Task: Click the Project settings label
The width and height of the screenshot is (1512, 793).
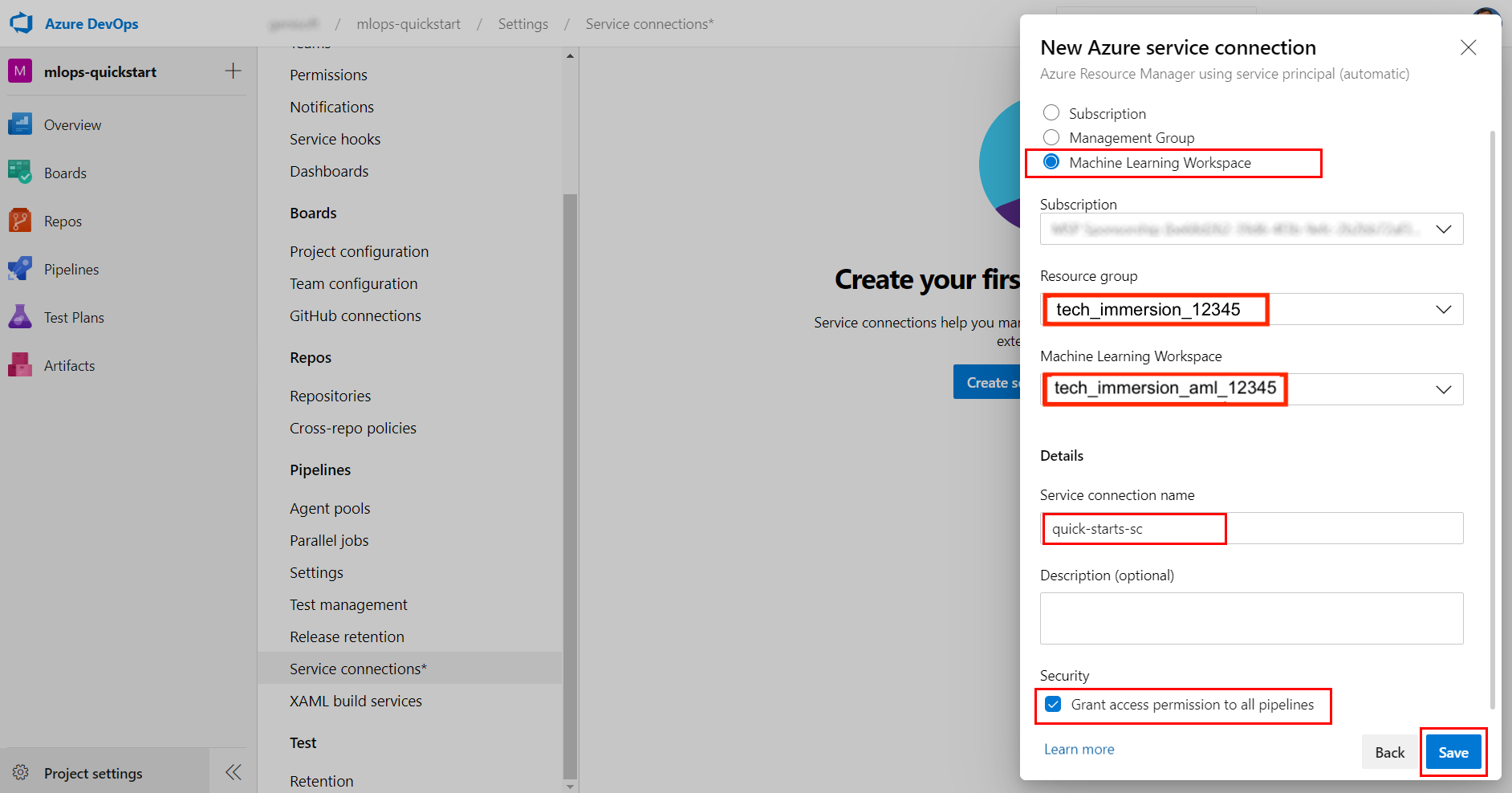Action: [x=93, y=773]
